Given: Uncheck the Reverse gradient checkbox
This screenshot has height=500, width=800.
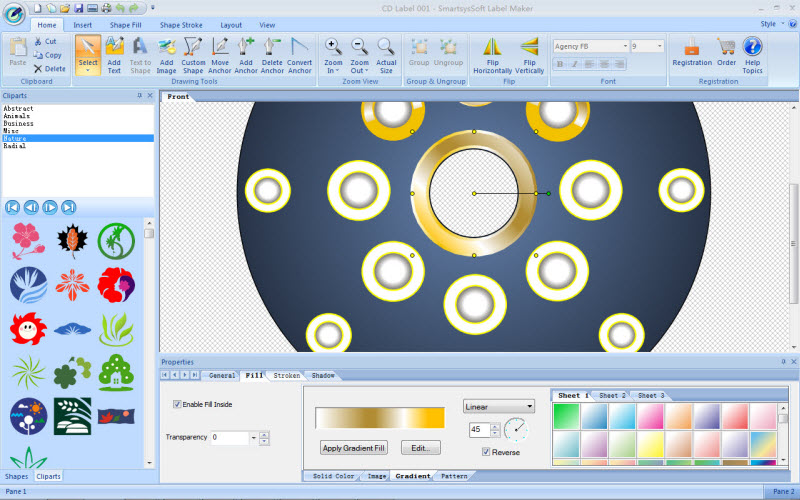Looking at the screenshot, I should pos(487,452).
